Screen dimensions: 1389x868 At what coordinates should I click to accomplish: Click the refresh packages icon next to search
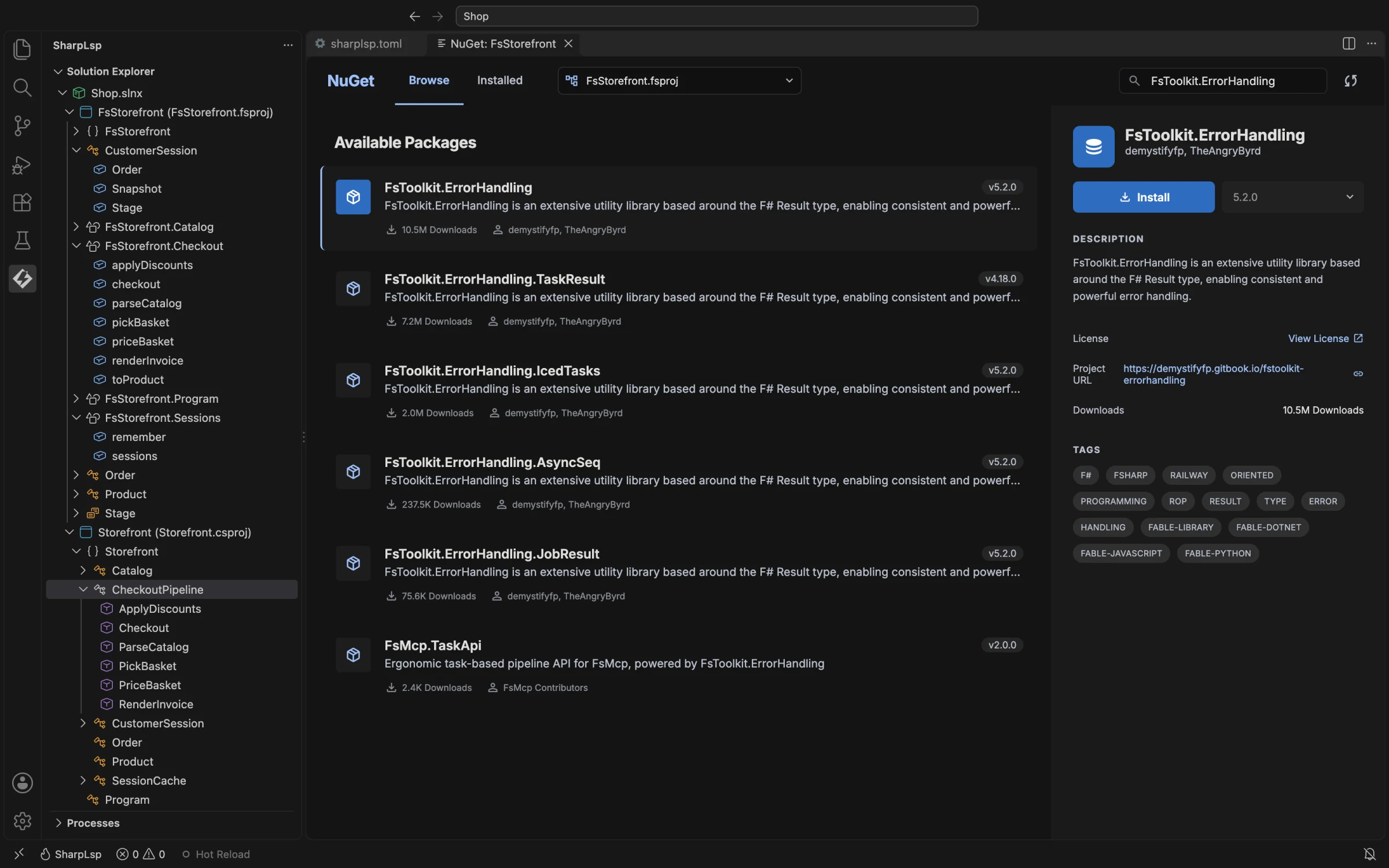coord(1351,81)
